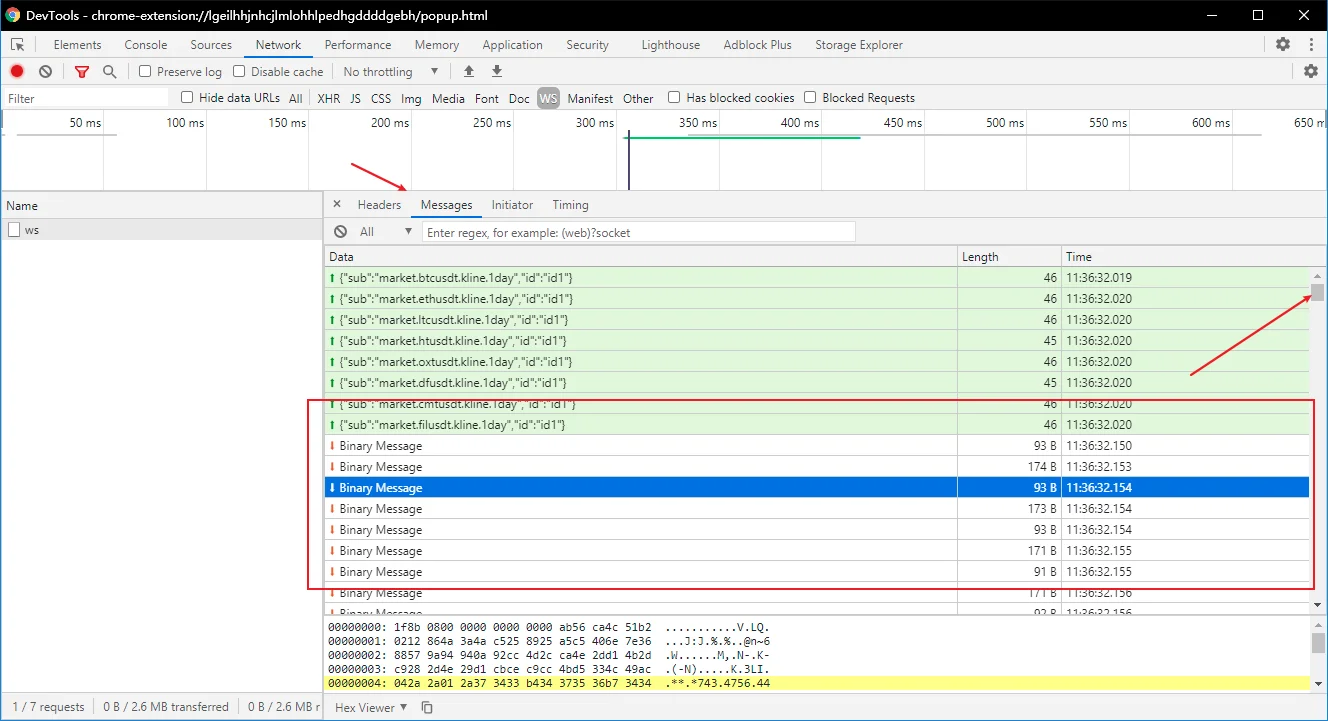1328x721 pixels.
Task: Filter requests by XHR type
Action: click(x=328, y=98)
